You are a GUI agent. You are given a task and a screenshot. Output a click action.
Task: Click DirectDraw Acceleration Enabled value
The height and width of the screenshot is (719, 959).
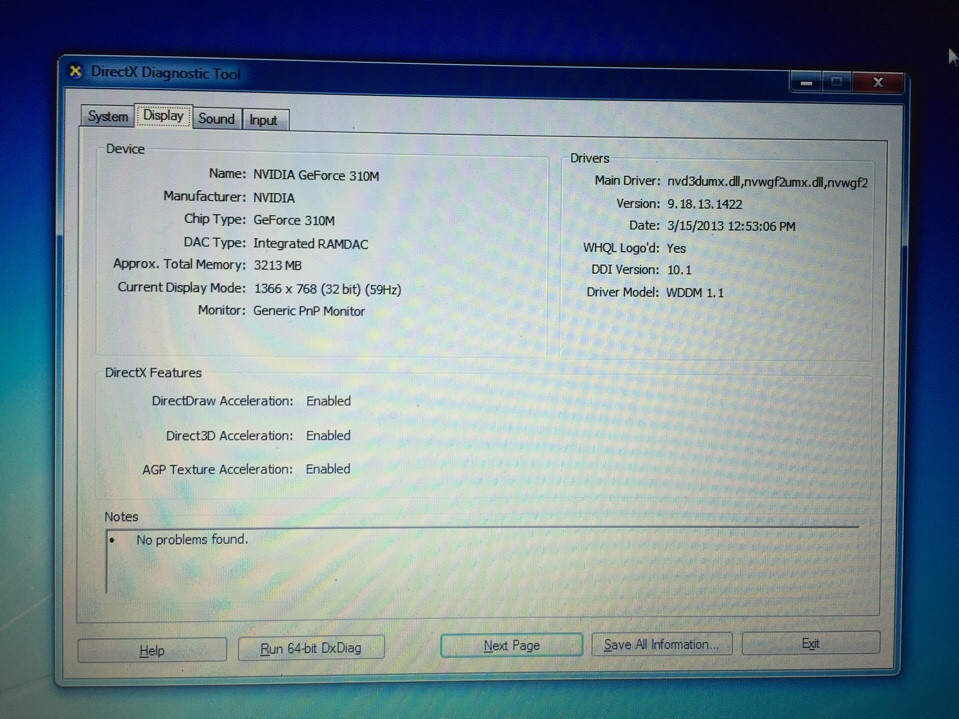328,401
